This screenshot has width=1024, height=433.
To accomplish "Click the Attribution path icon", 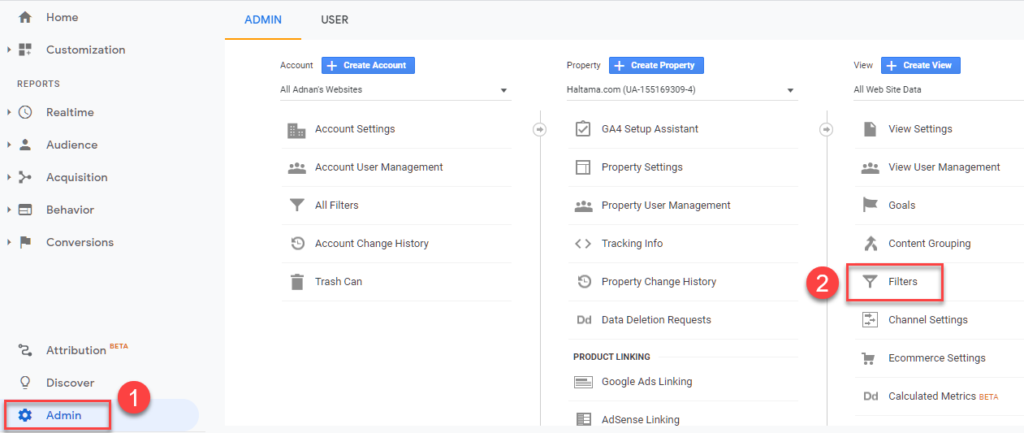I will tap(25, 350).
